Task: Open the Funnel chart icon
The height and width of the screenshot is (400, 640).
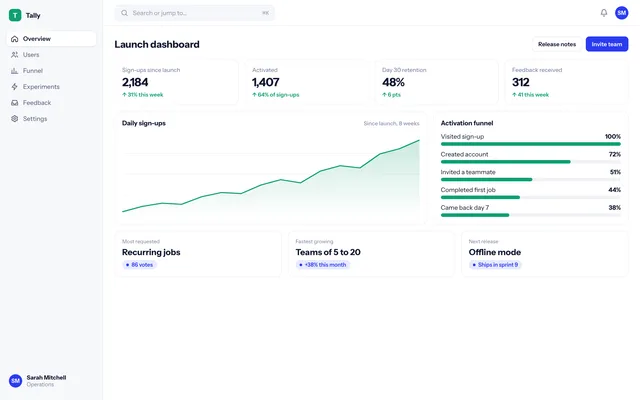Action: [x=15, y=71]
